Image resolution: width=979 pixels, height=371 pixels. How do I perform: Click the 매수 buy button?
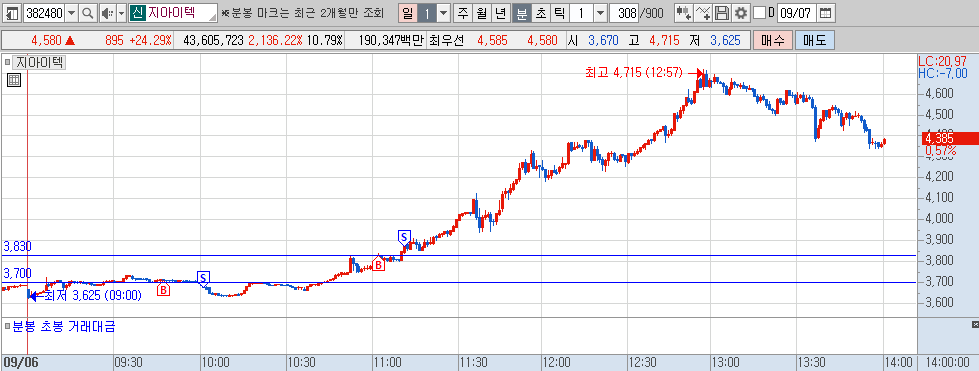[x=772, y=41]
